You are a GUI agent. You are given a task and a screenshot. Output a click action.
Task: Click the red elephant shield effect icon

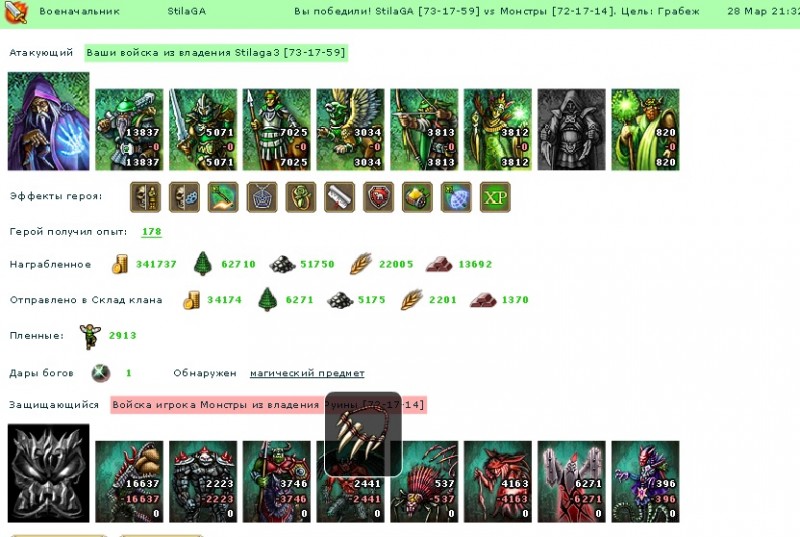coord(378,197)
